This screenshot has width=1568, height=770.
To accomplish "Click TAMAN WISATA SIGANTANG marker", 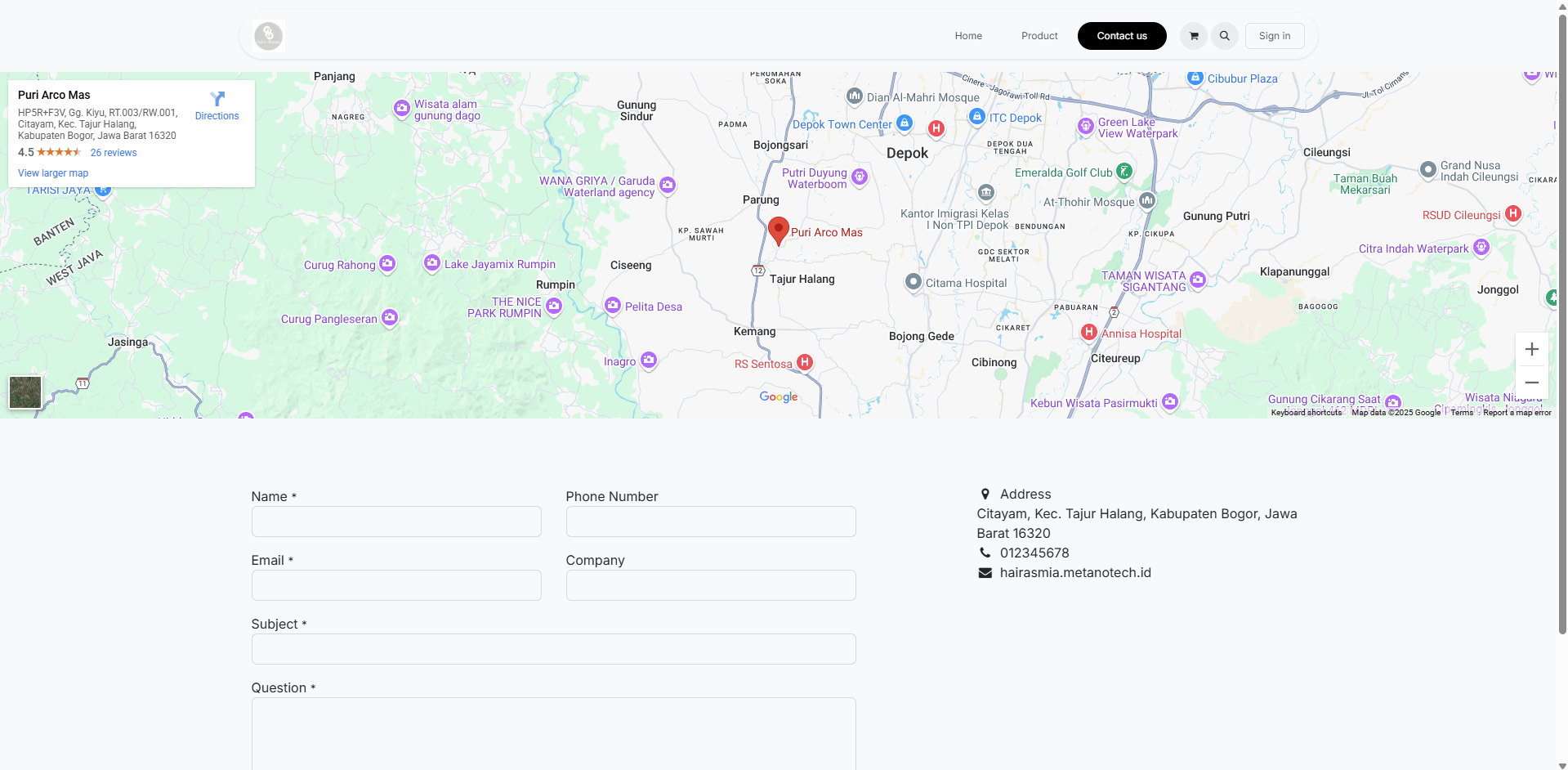I will (x=1198, y=280).
